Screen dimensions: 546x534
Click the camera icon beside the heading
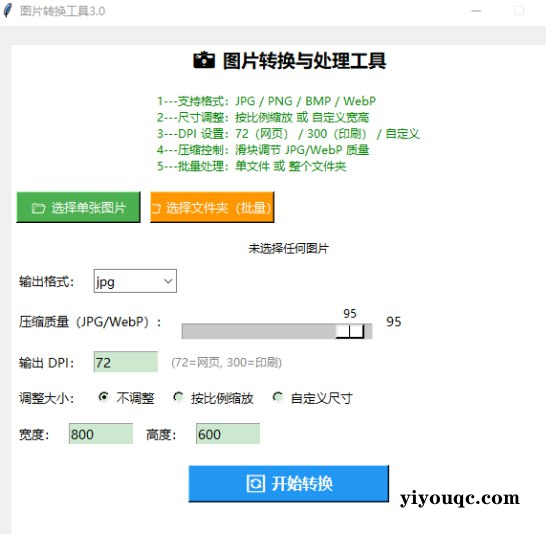204,61
